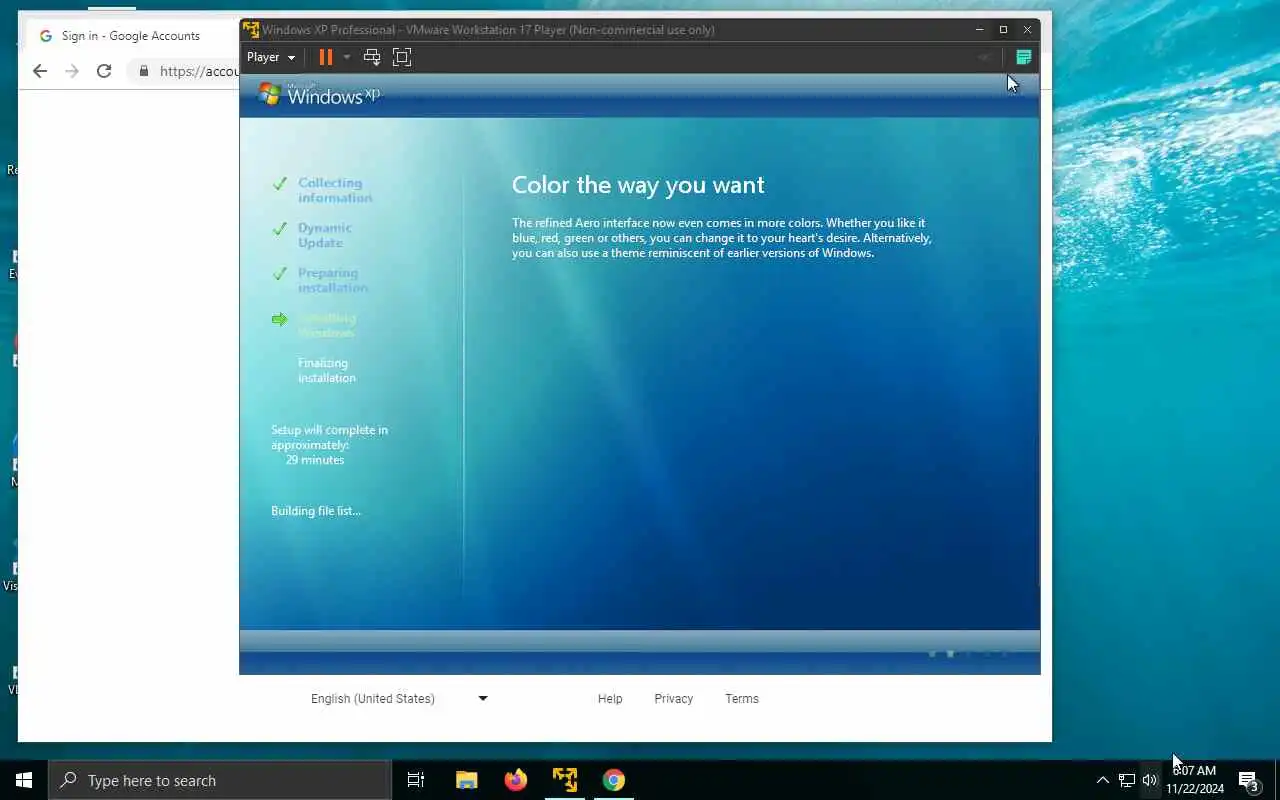Open the Privacy link on Google sign-in page
1280x800 pixels.
[x=673, y=699]
